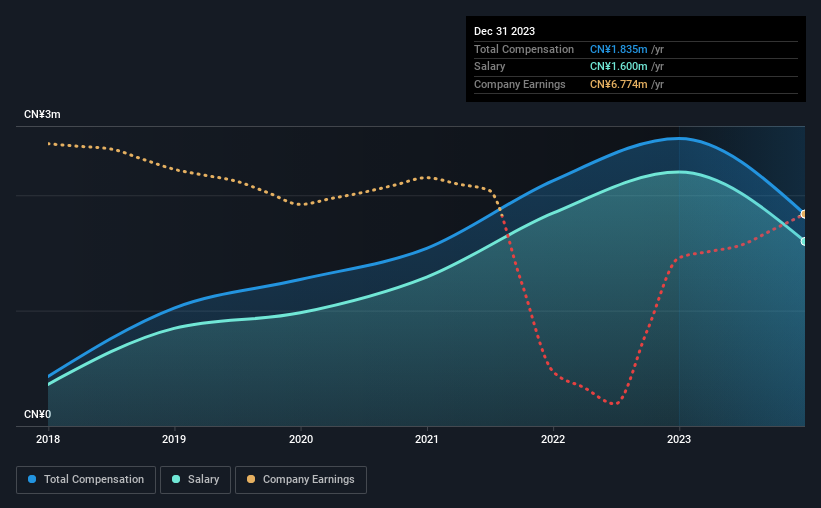Click the Total Compensation tooltip row label
Image resolution: width=821 pixels, height=508 pixels.
524,49
